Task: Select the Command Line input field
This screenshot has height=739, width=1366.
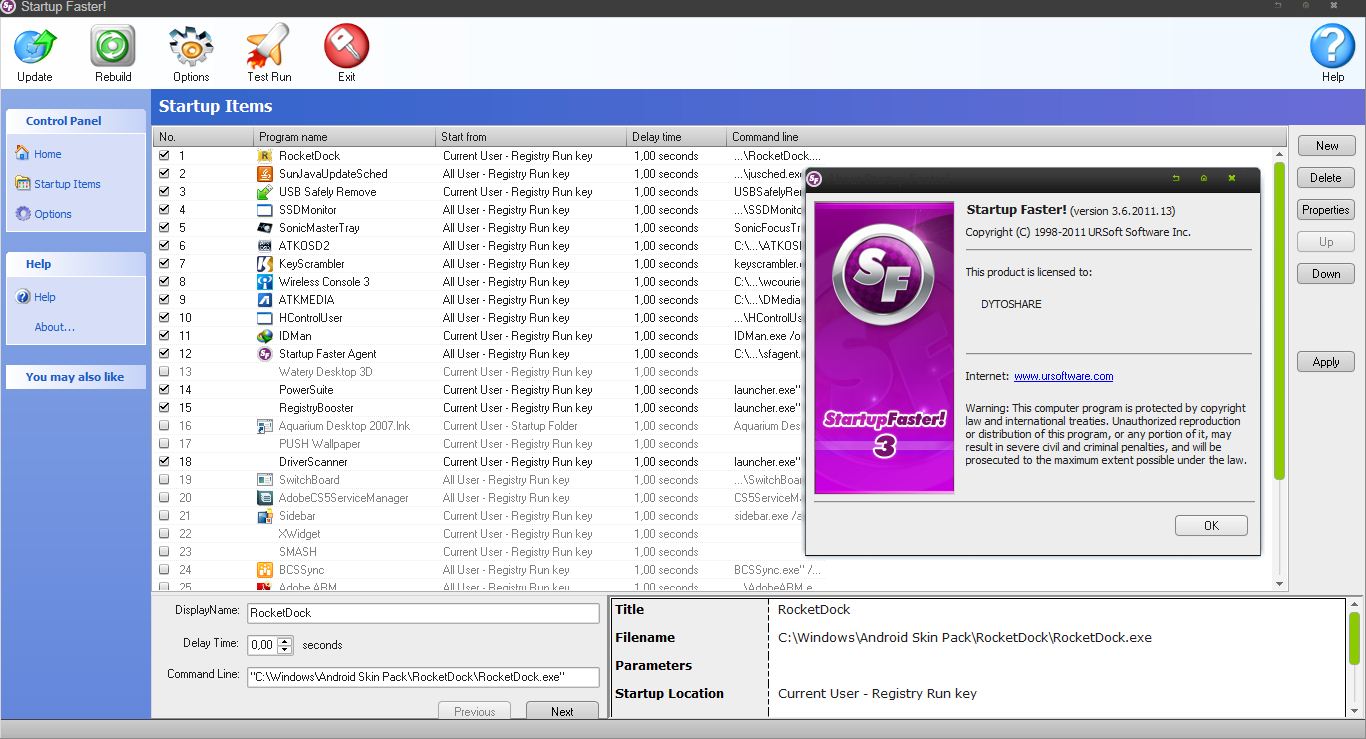Action: tap(423, 677)
